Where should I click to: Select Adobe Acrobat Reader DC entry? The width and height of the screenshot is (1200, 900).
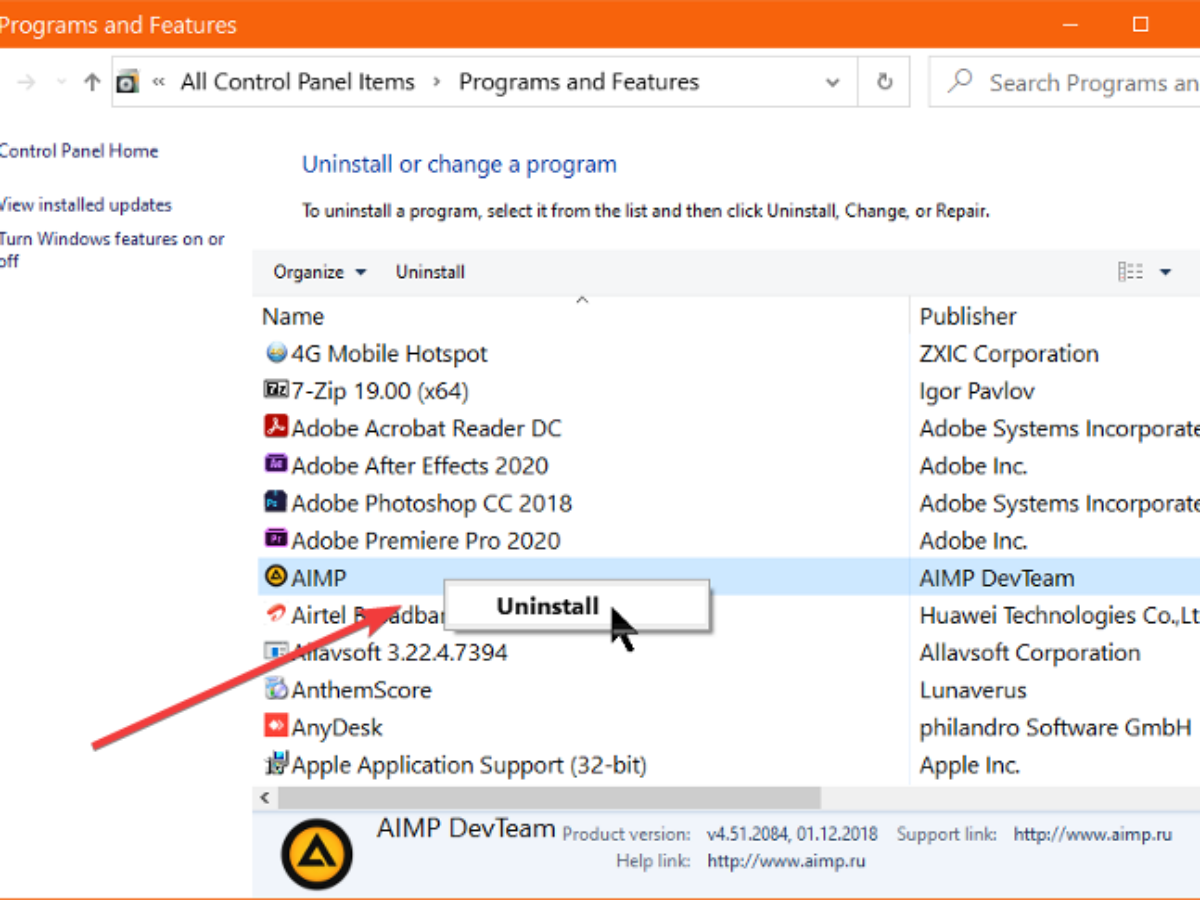coord(727,428)
